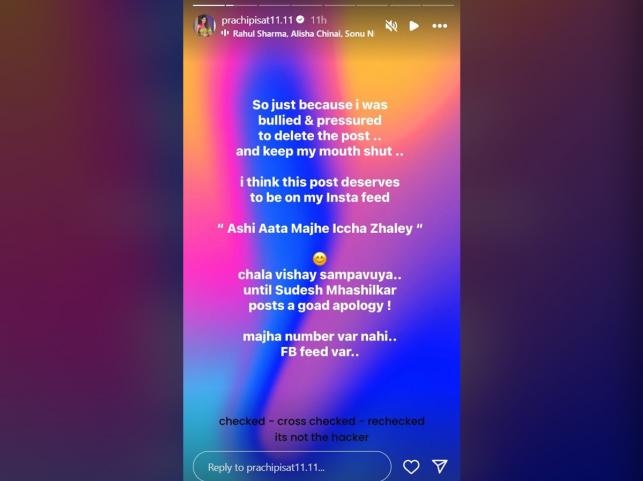Viewport: 643px width, 481px height.
Task: Jump to the seventh story progress segment
Action: pos(405,5)
